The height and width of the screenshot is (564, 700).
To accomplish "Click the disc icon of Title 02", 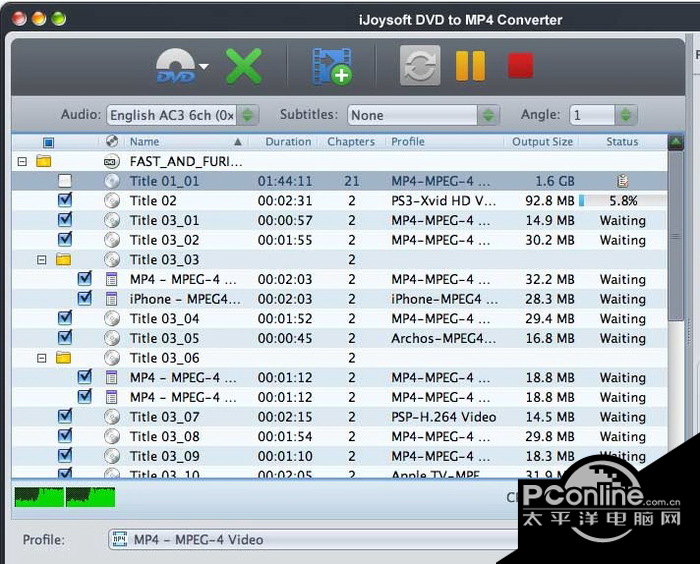I will tap(112, 201).
